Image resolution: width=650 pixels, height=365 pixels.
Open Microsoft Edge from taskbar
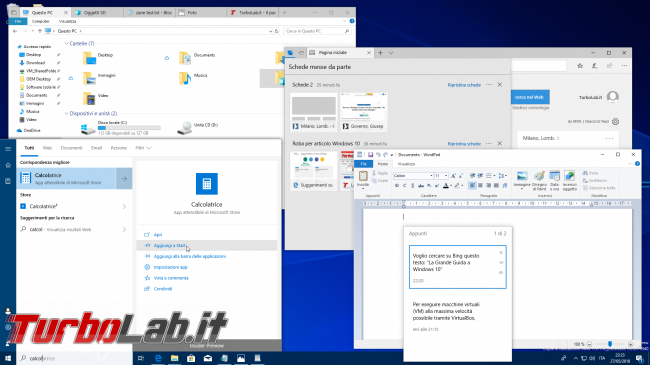coord(158,358)
